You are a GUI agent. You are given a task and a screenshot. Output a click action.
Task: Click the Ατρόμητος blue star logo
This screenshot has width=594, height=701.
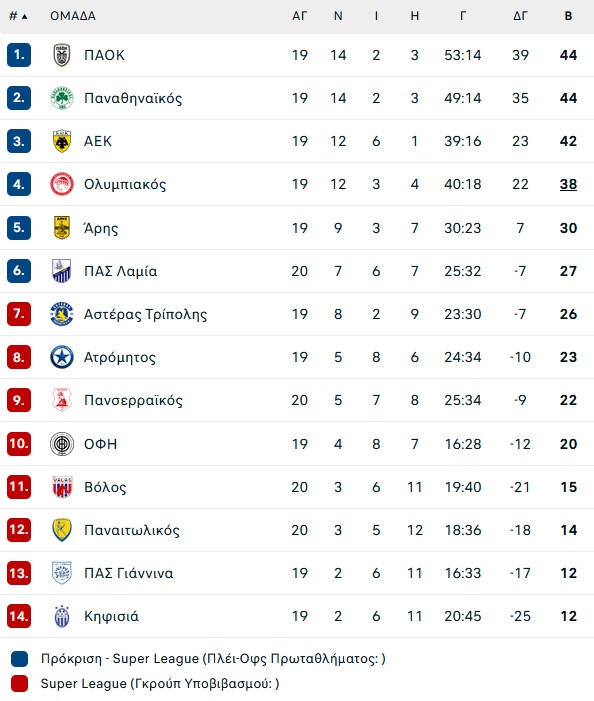point(62,357)
